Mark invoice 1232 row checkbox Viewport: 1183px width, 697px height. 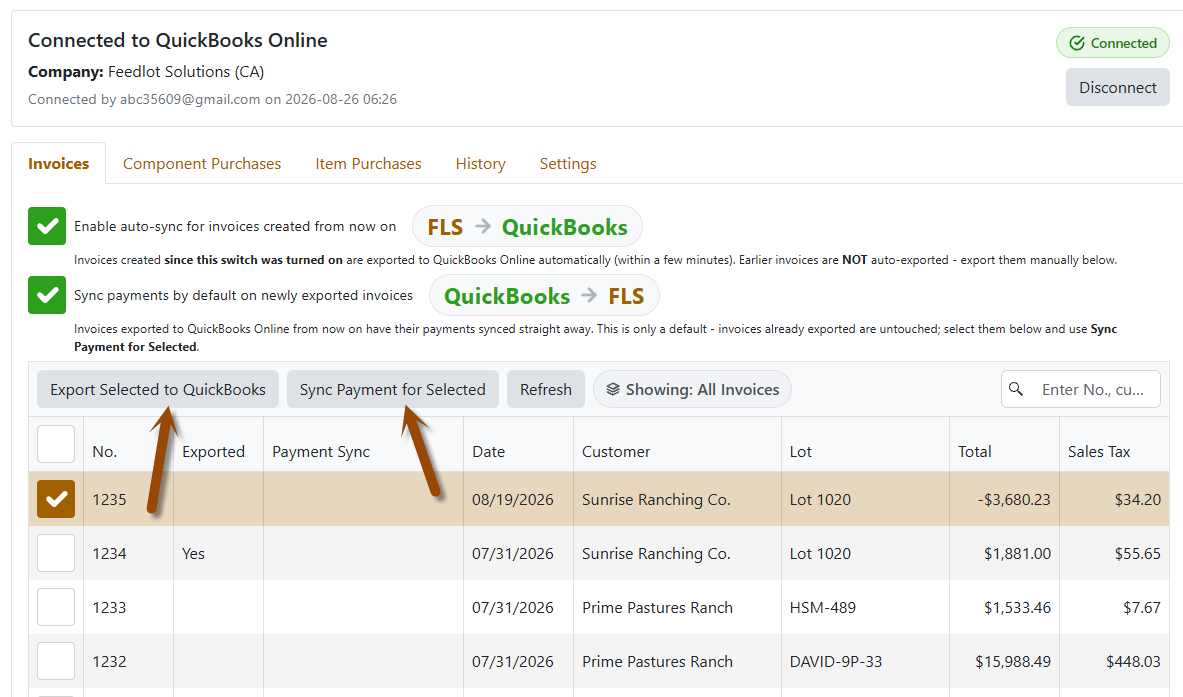tap(56, 661)
